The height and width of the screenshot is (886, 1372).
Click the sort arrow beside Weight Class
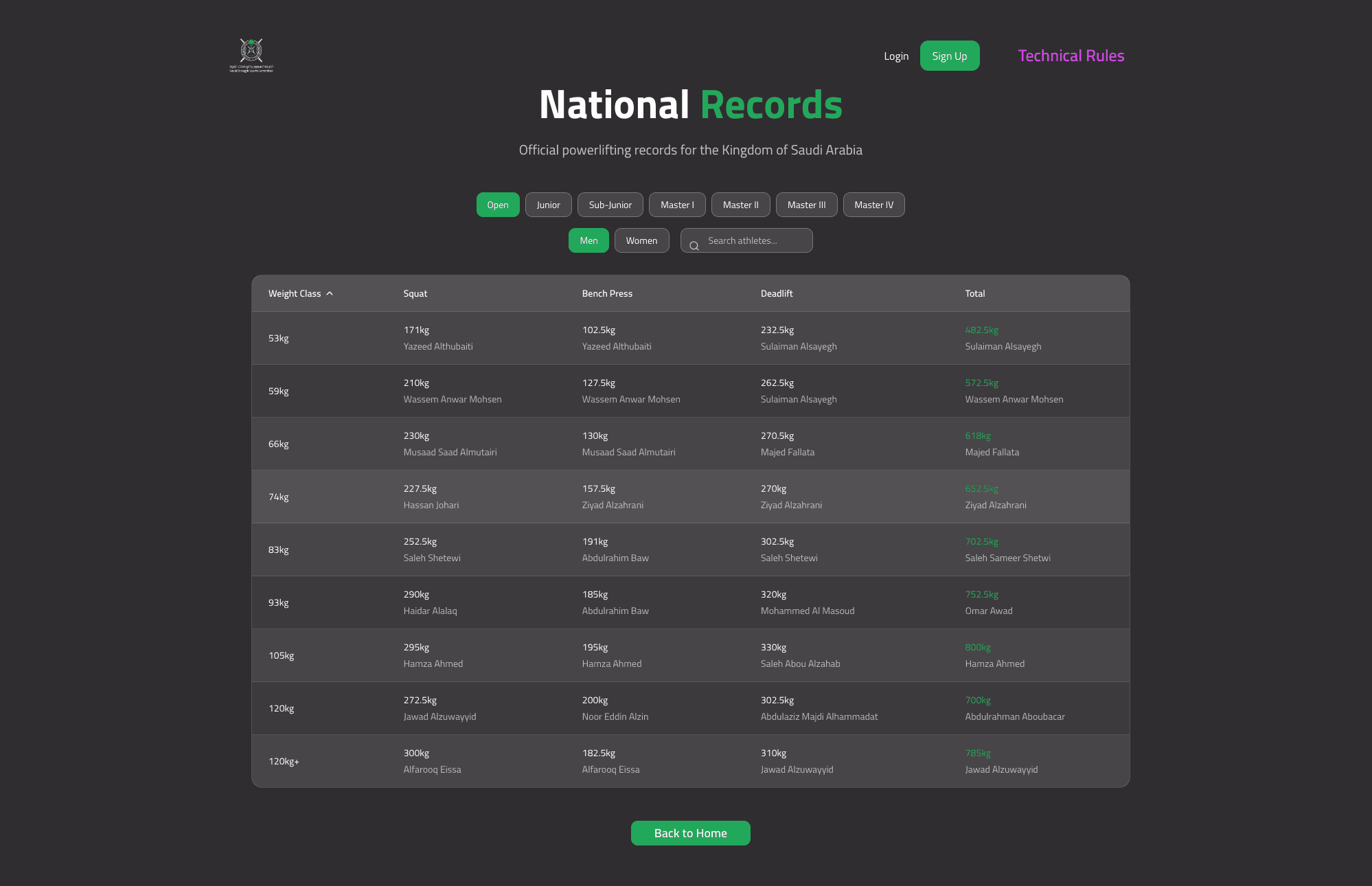point(330,293)
